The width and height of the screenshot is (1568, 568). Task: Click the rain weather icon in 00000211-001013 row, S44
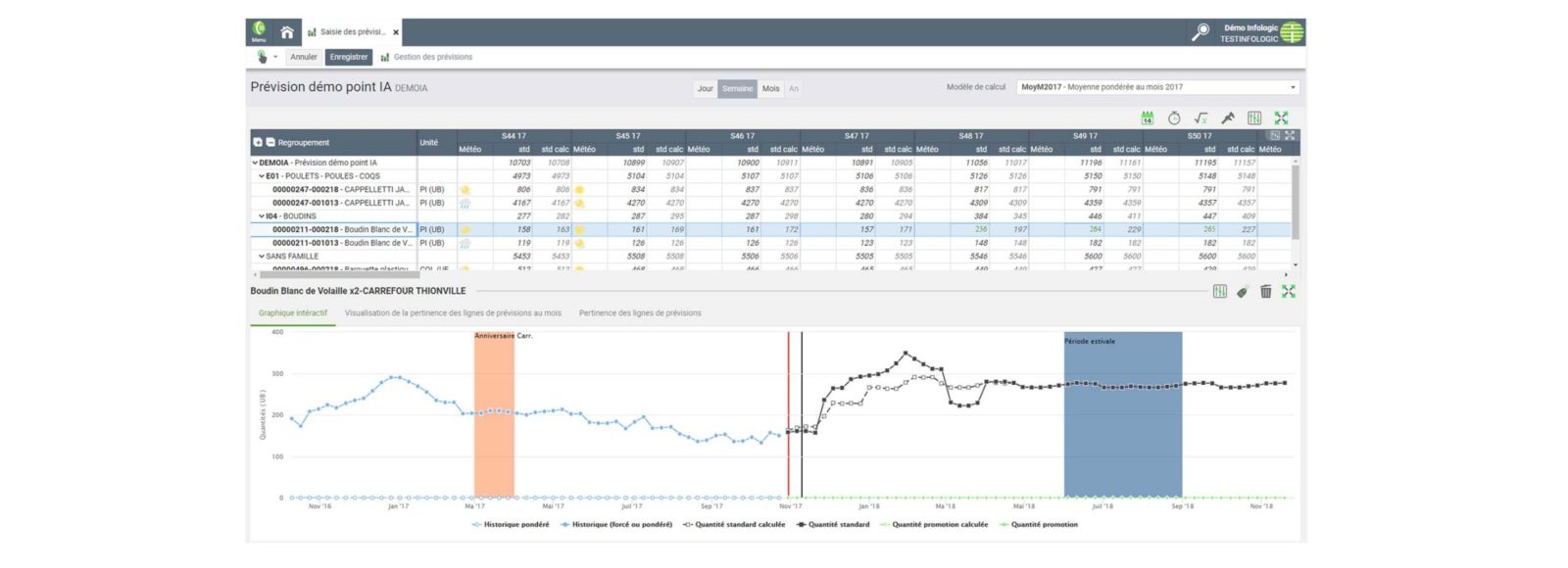[465, 243]
